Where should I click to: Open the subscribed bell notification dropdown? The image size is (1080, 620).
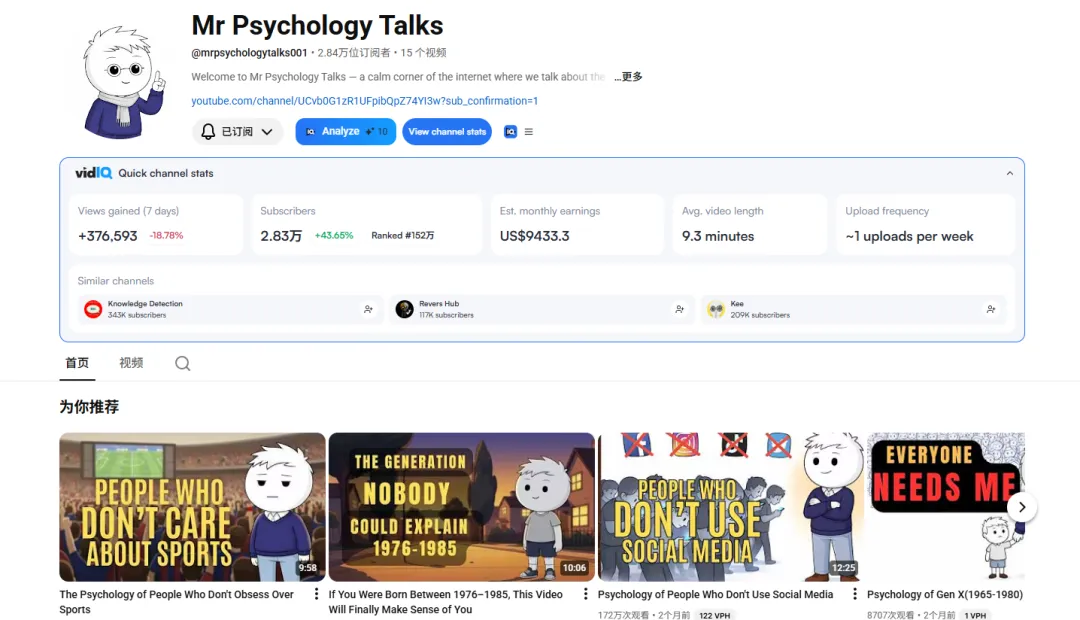[x=237, y=132]
